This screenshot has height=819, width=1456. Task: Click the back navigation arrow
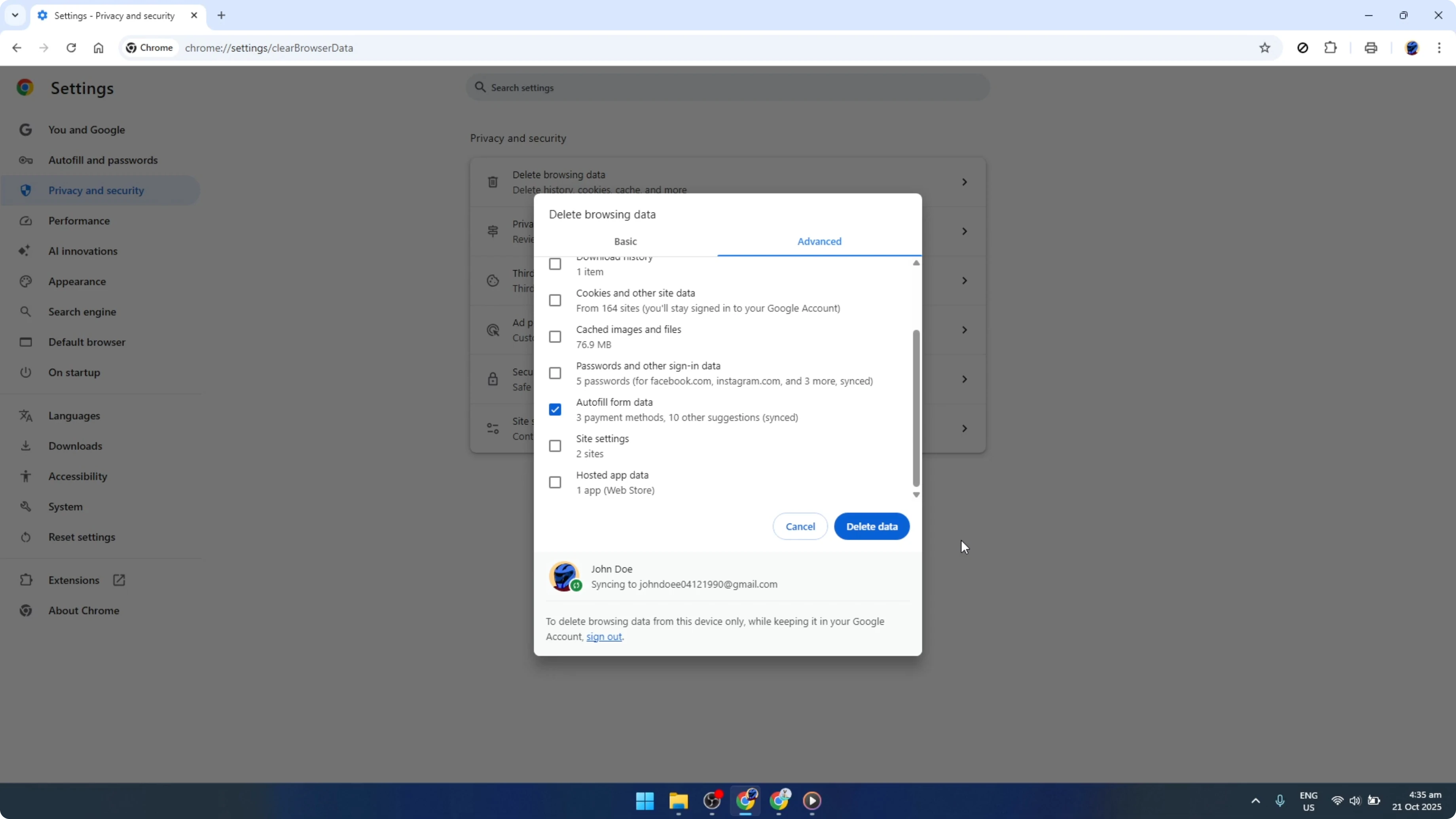pos(16,48)
